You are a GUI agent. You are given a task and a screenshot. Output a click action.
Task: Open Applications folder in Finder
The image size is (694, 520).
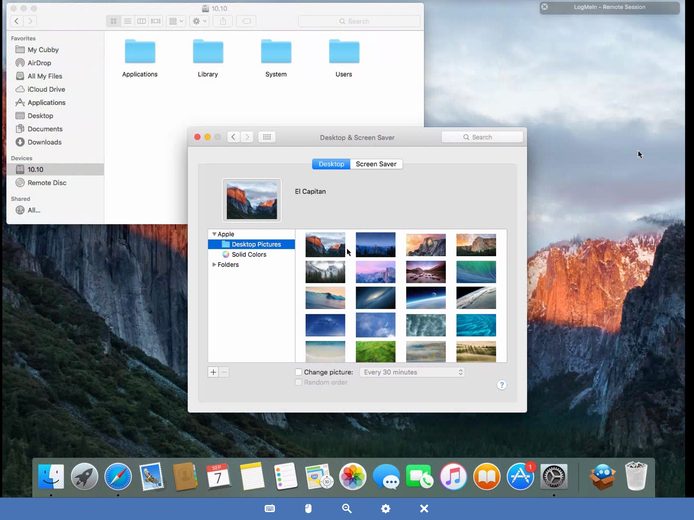click(x=140, y=58)
